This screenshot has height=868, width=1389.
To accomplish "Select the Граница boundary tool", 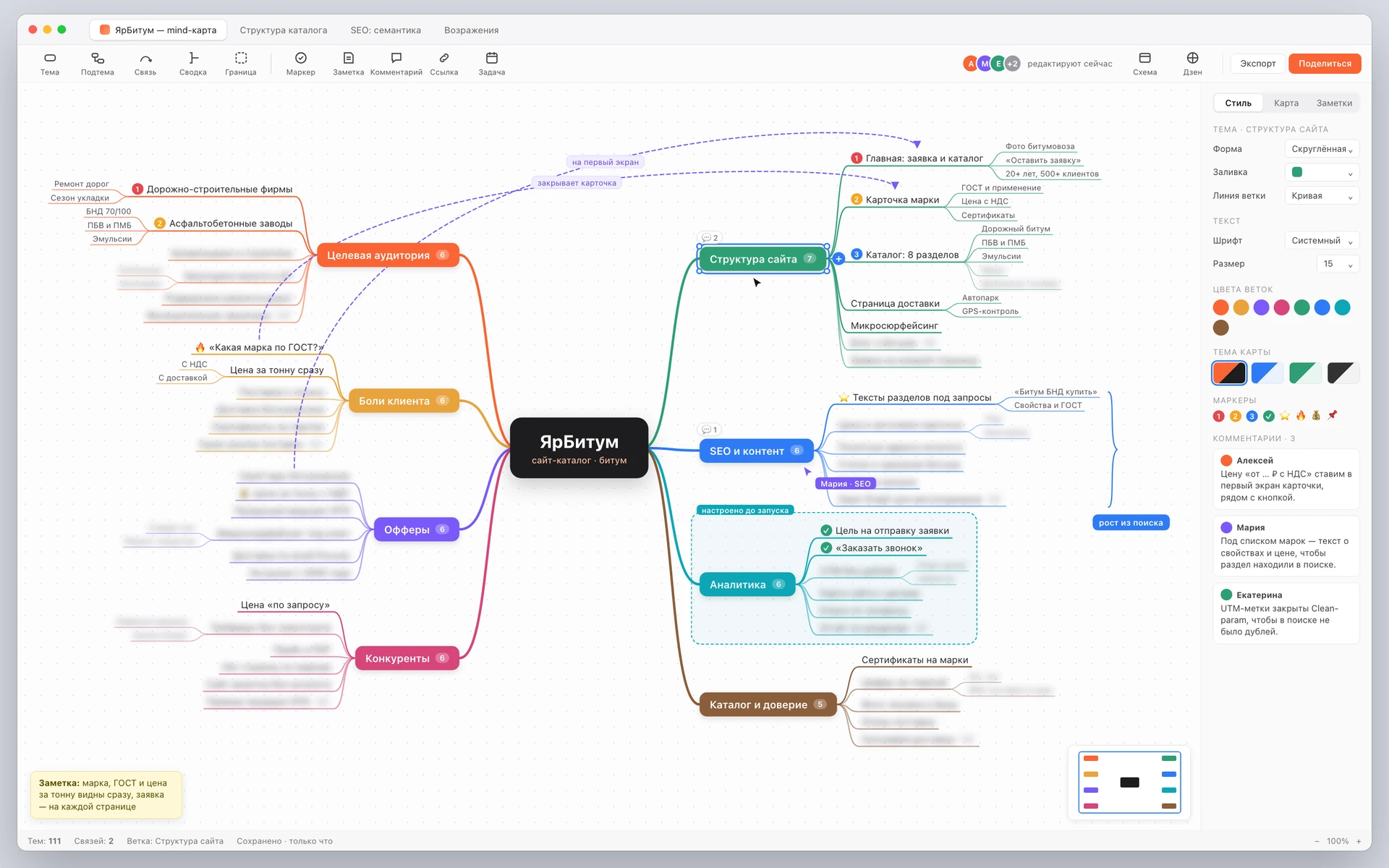I will point(241,64).
